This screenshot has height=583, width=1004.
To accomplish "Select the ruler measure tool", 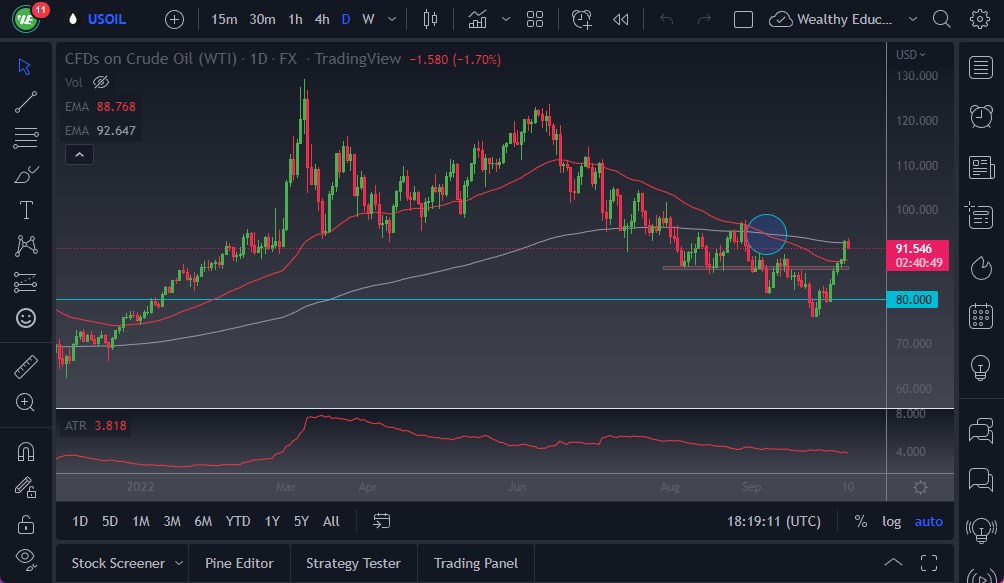I will click(x=26, y=367).
